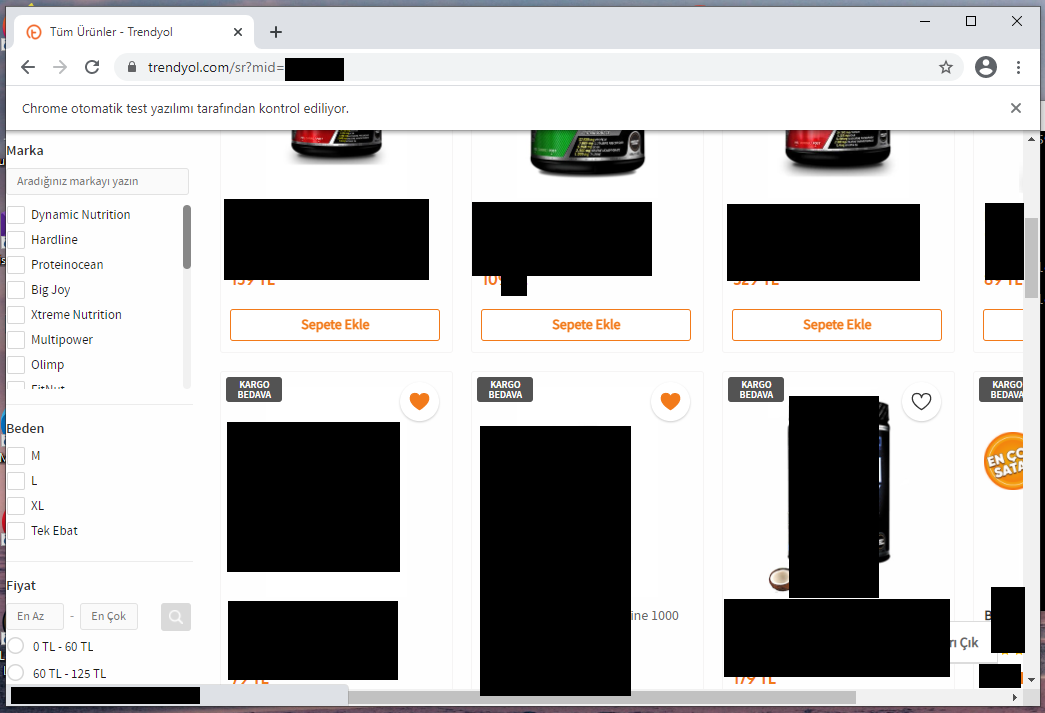Focus the En Çok maximum price field

click(109, 616)
